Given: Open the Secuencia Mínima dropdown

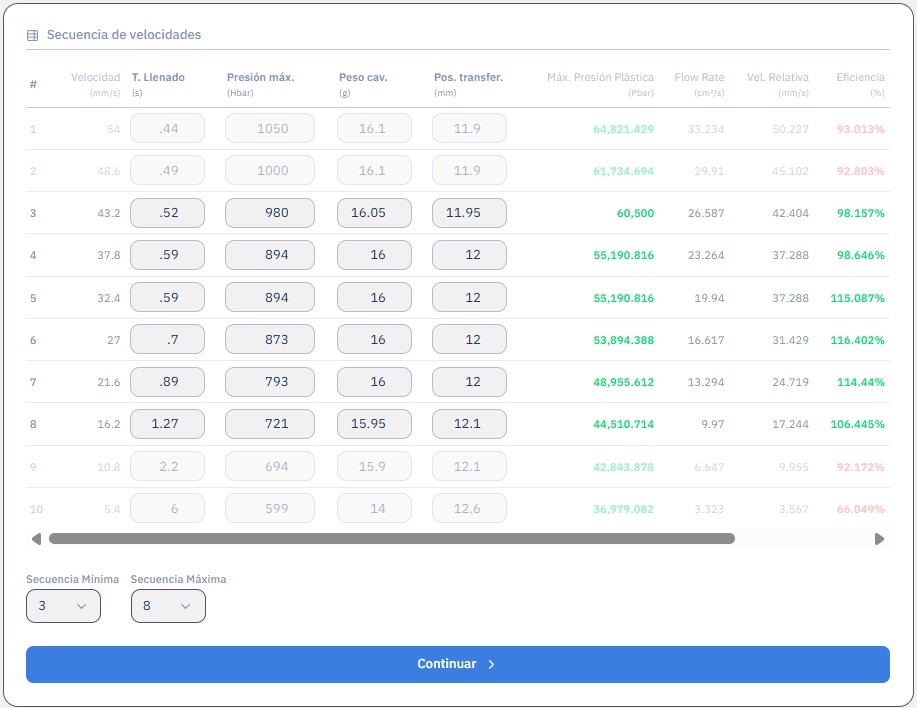Looking at the screenshot, I should pyautogui.click(x=63, y=606).
